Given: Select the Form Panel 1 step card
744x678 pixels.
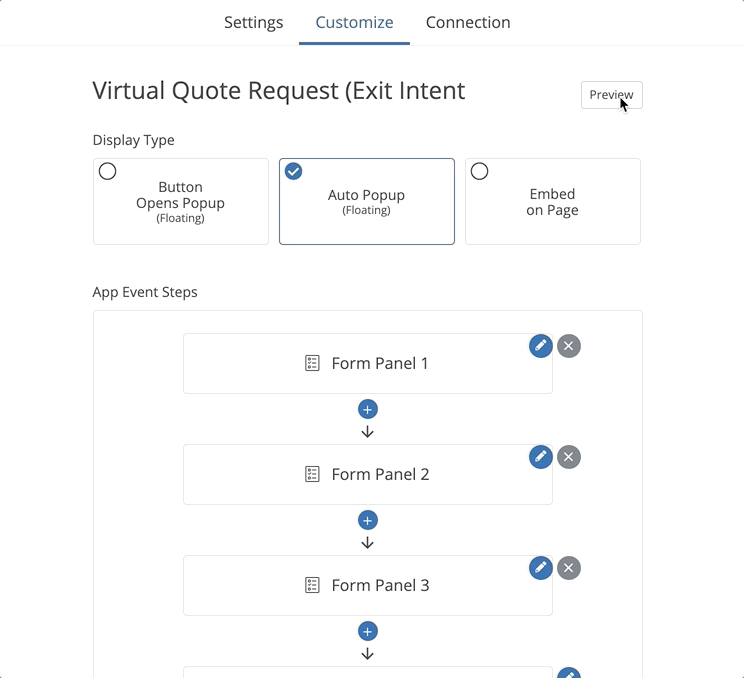Looking at the screenshot, I should [x=367, y=364].
